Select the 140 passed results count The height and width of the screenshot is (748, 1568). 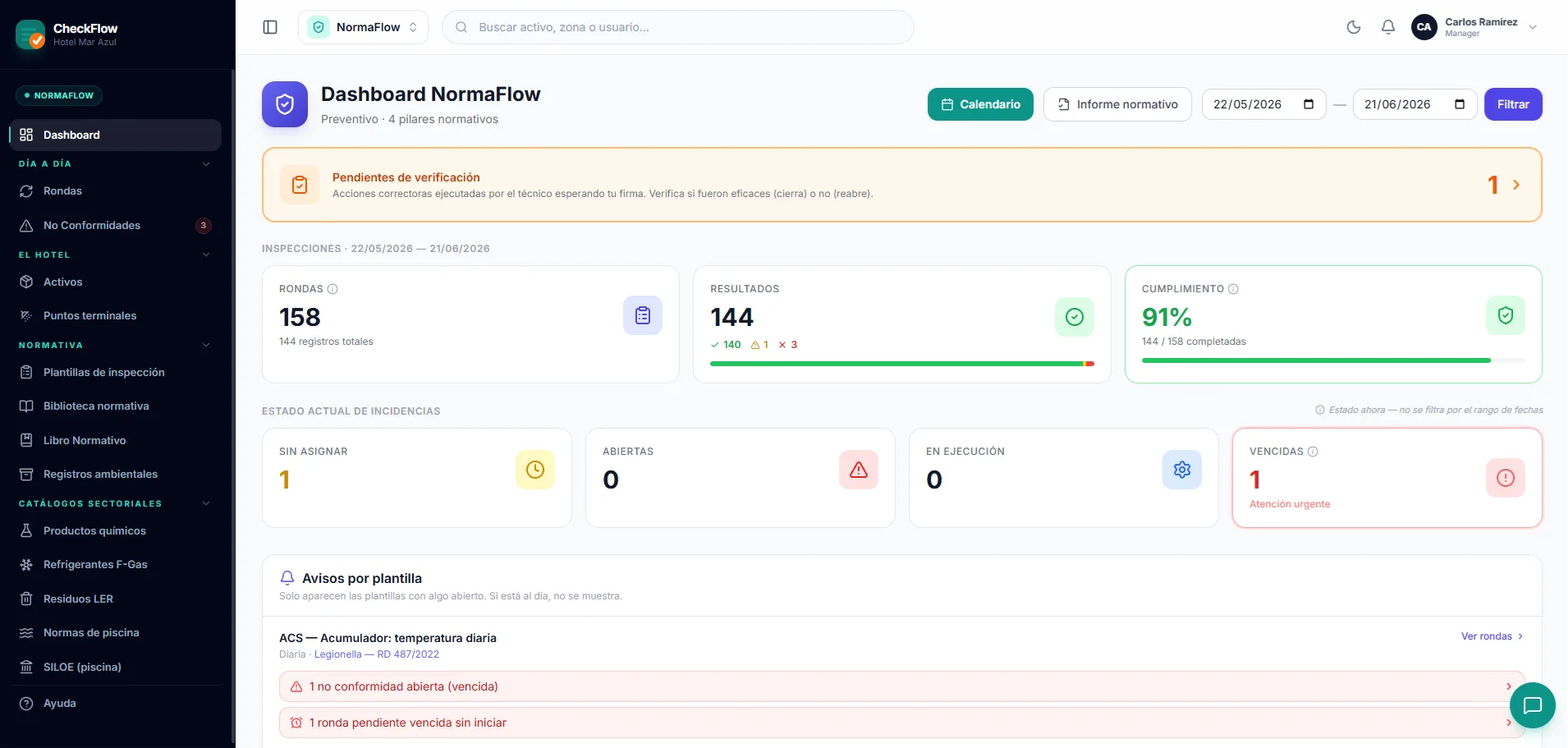click(726, 345)
